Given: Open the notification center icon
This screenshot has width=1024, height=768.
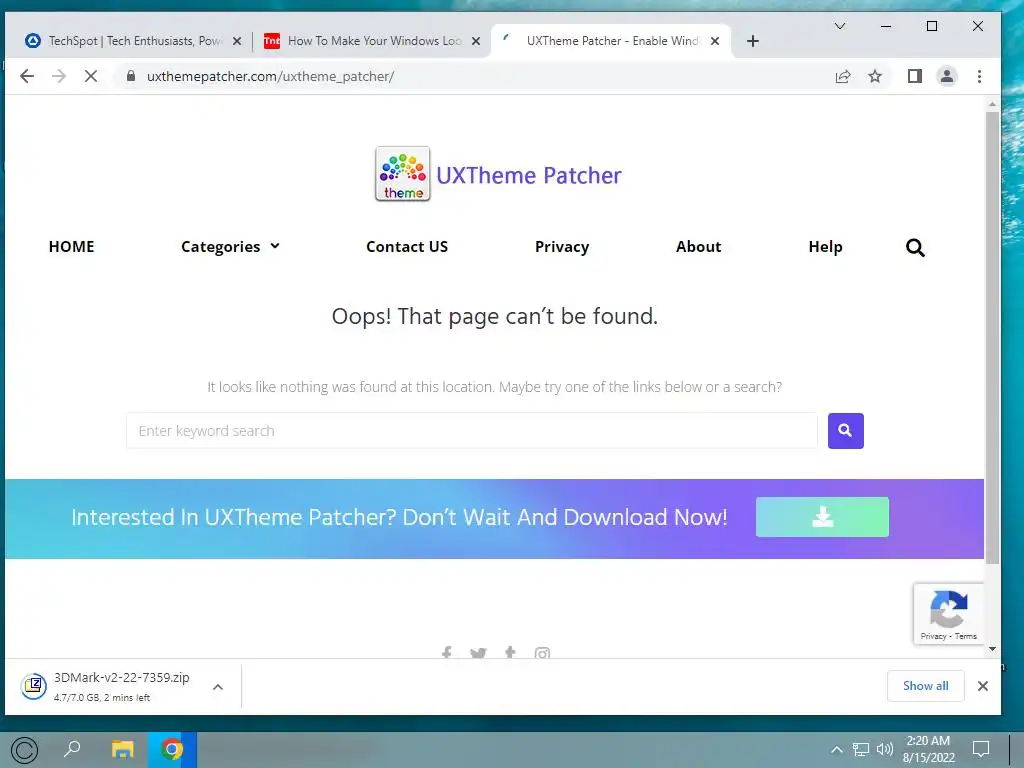Looking at the screenshot, I should [x=981, y=749].
